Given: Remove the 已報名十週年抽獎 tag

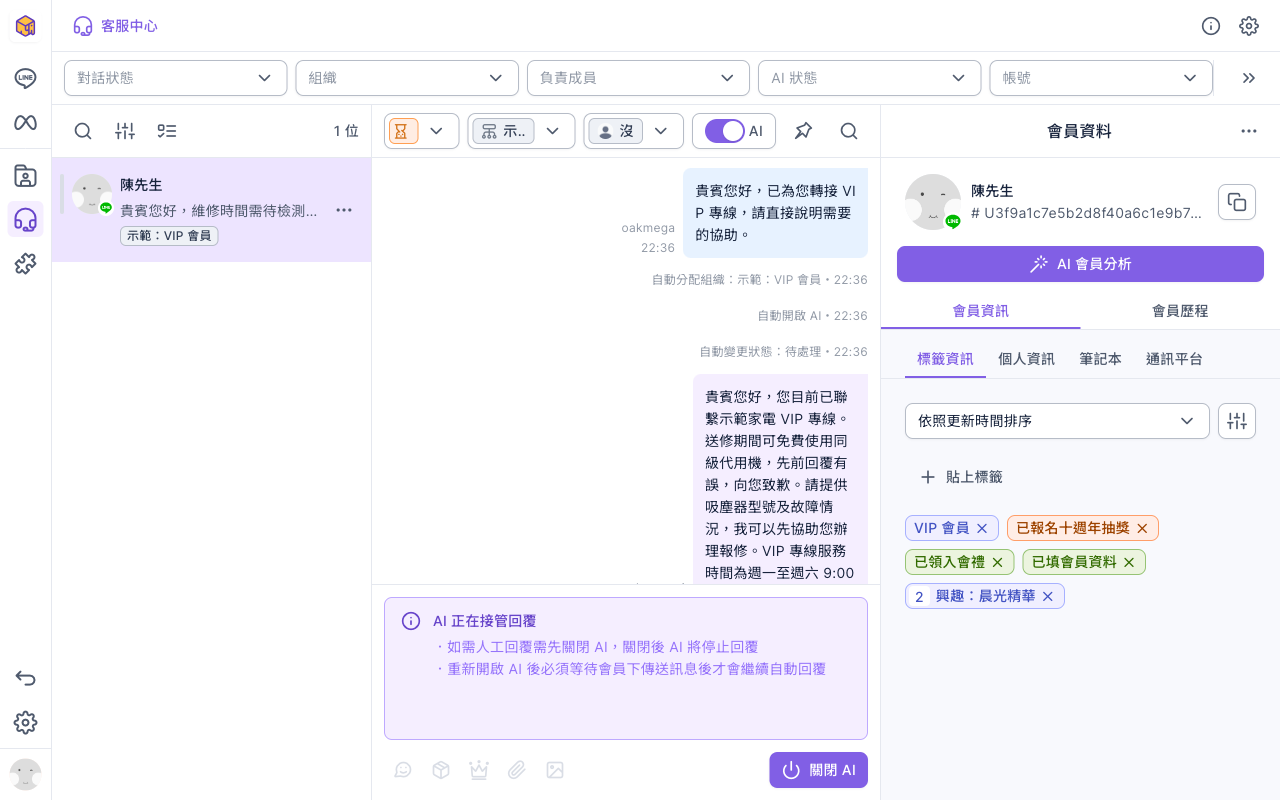Looking at the screenshot, I should pyautogui.click(x=1142, y=528).
